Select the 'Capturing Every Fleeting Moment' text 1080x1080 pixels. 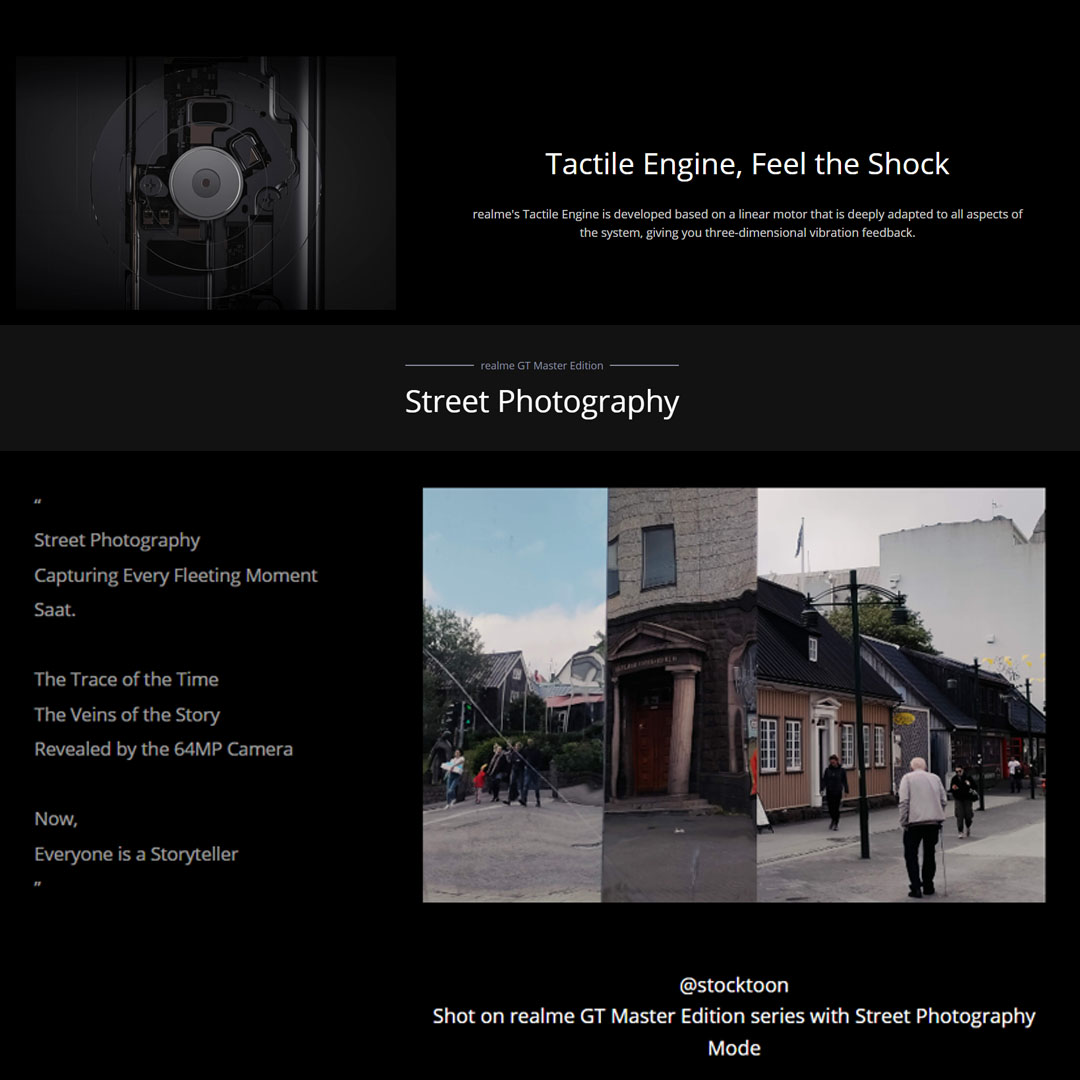176,575
